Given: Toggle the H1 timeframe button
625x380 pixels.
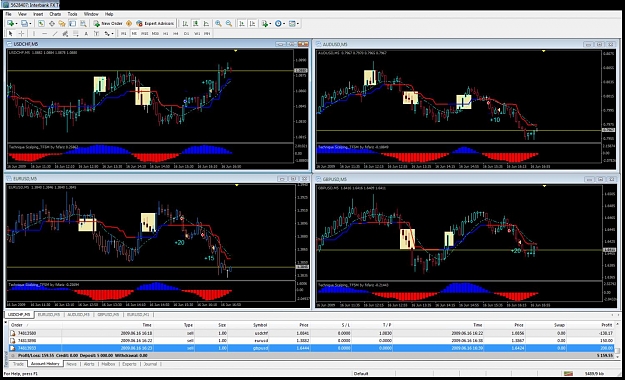Looking at the screenshot, I should (x=165, y=34).
